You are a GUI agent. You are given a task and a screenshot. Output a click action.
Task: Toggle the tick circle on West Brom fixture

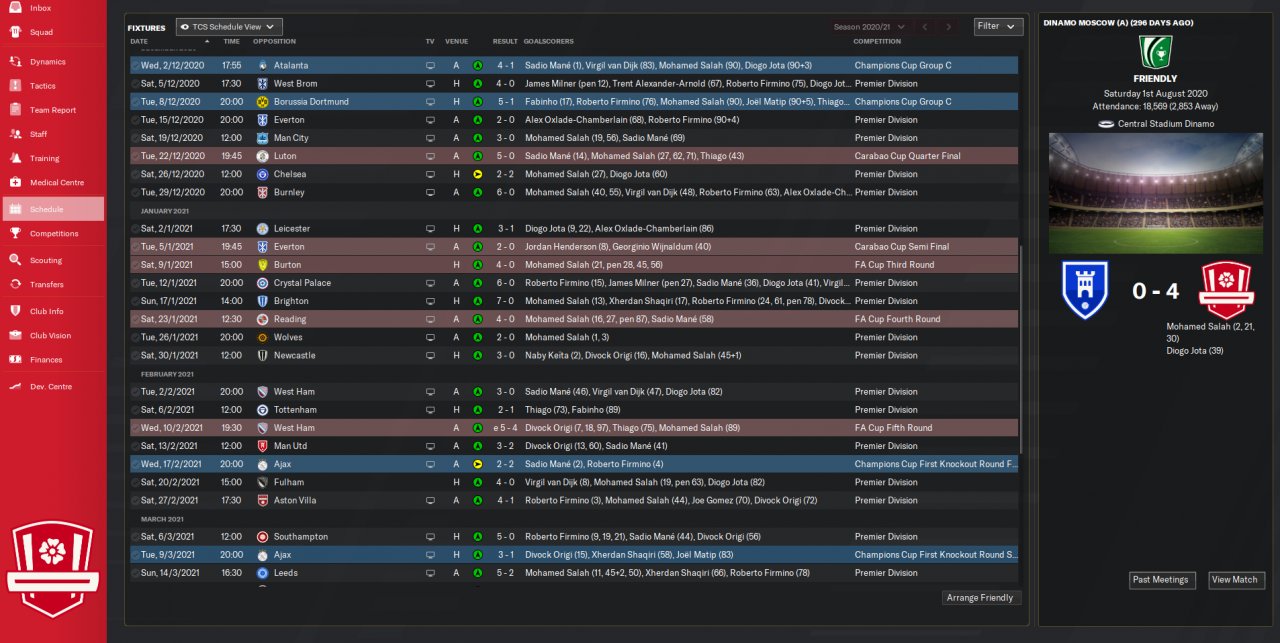[136, 83]
